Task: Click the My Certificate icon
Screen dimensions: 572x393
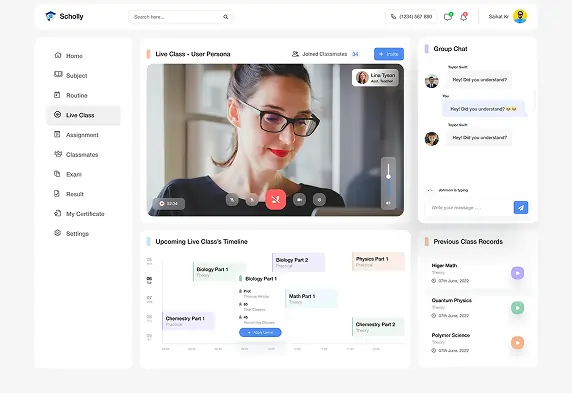Action: point(57,213)
